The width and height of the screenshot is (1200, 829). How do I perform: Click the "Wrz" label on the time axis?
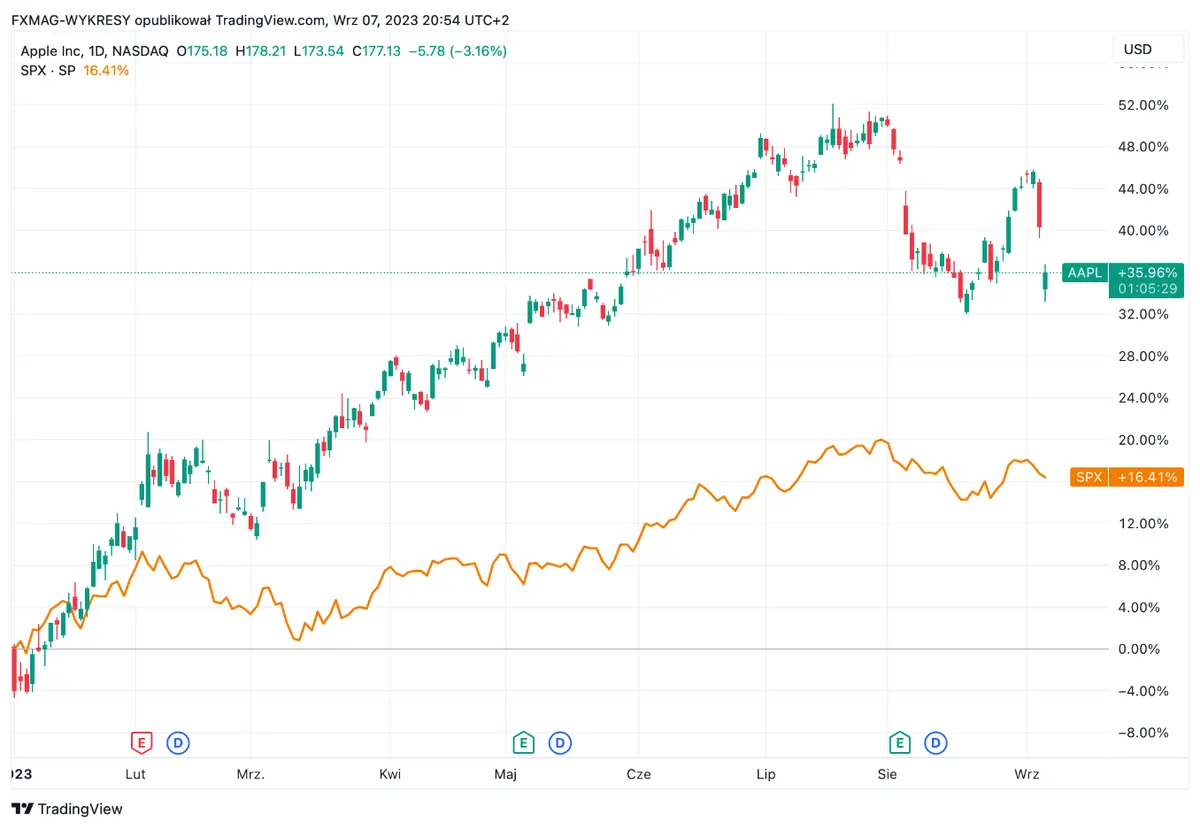pyautogui.click(x=1028, y=774)
